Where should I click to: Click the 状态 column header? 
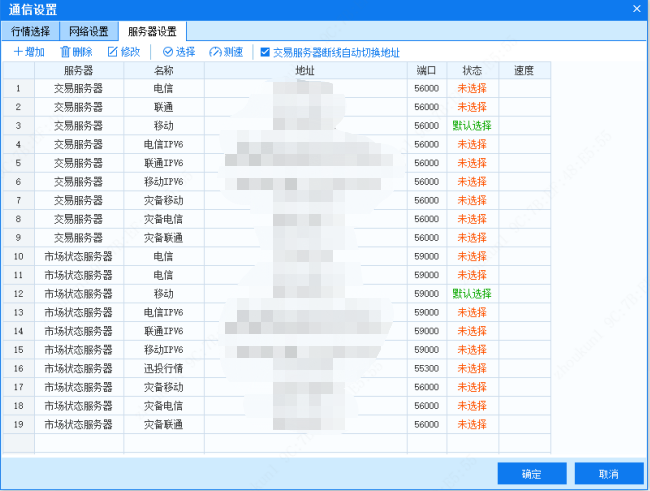(473, 70)
